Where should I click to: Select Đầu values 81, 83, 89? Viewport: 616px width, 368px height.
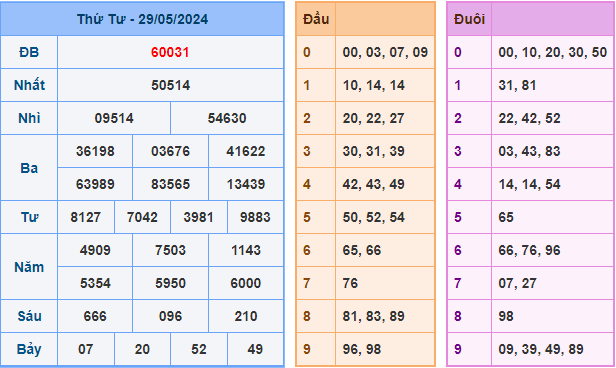pyautogui.click(x=373, y=316)
